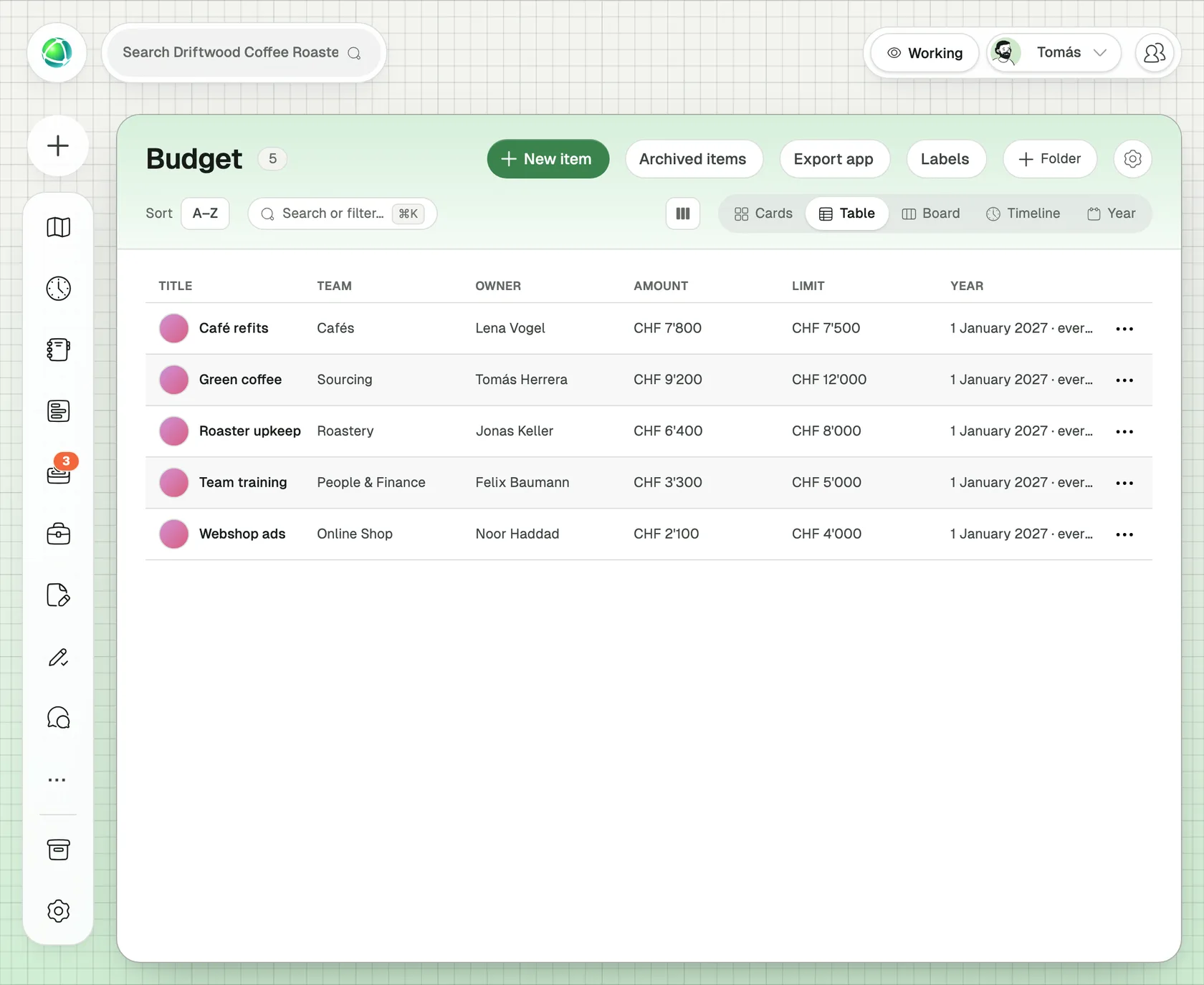Open Archived items

pos(693,159)
